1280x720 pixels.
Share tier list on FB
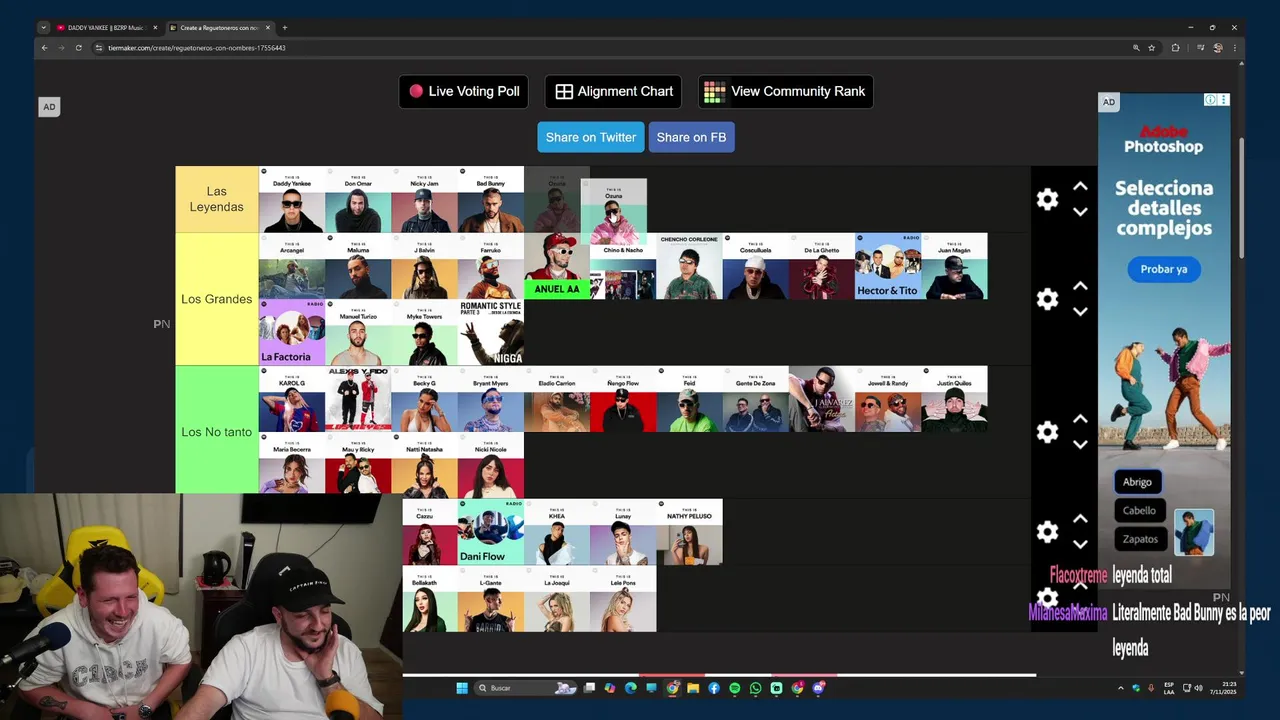tap(691, 137)
